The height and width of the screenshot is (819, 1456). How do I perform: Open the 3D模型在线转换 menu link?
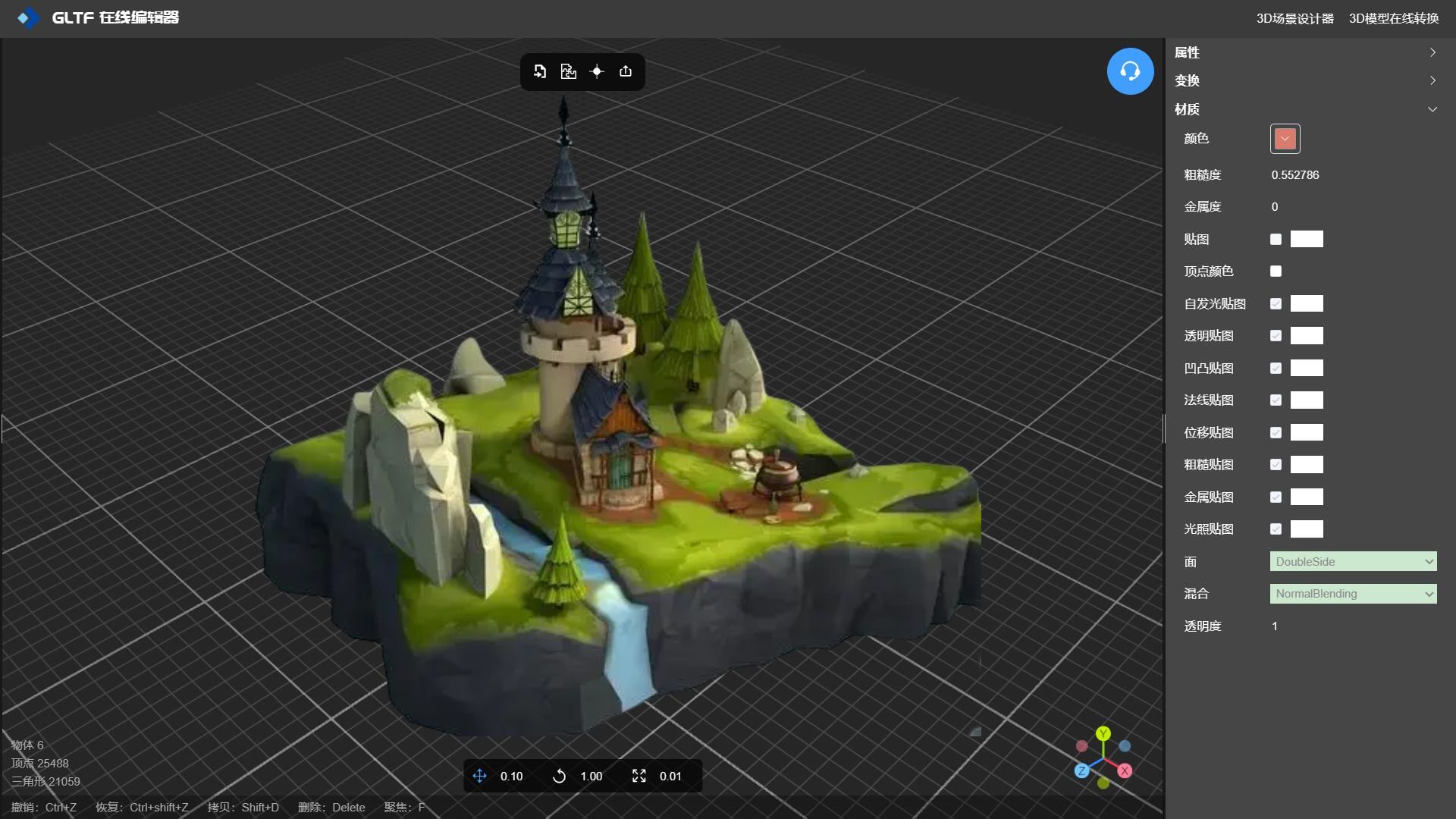pos(1393,18)
